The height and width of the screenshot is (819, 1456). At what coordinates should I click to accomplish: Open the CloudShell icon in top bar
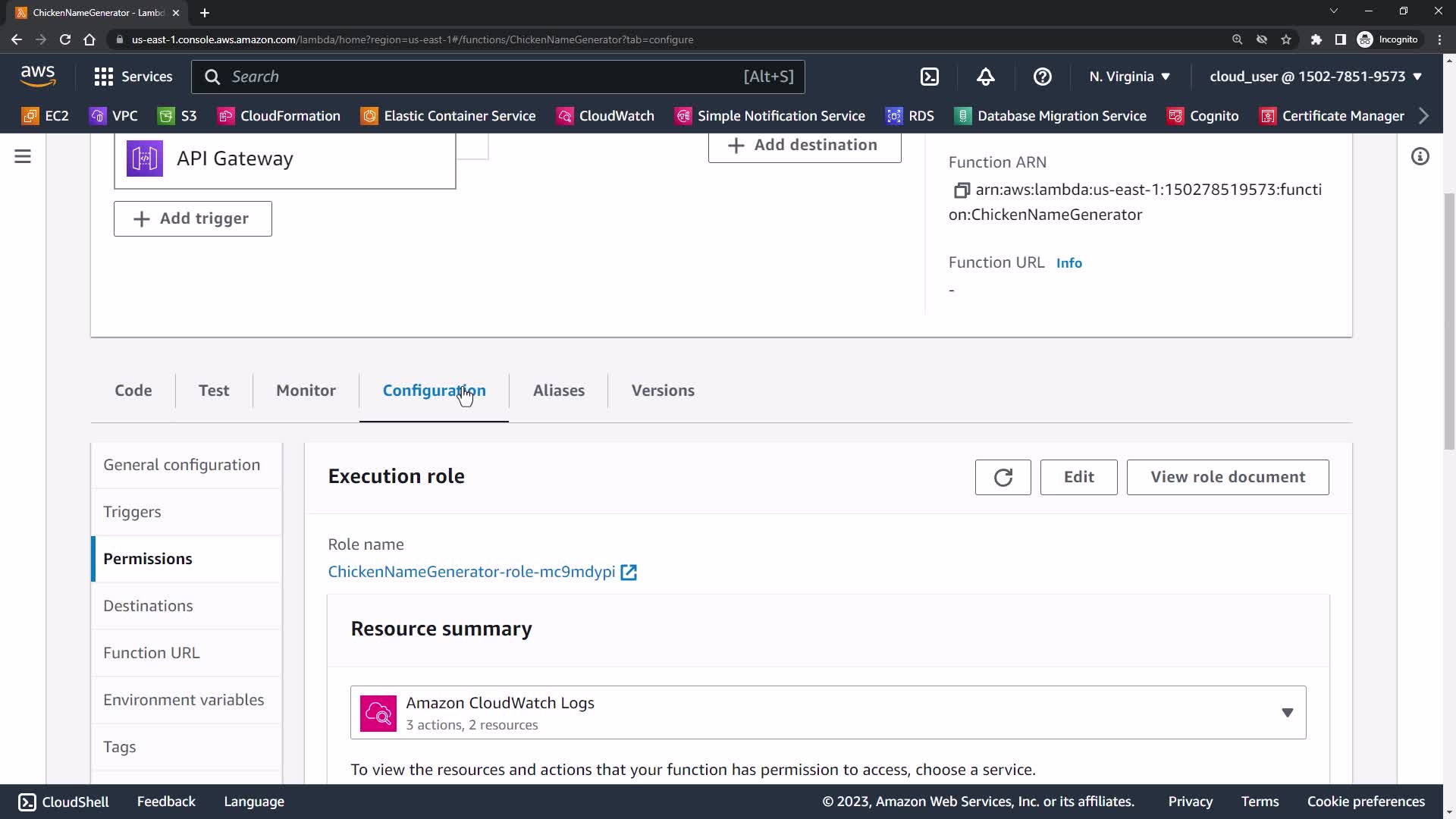click(x=929, y=77)
